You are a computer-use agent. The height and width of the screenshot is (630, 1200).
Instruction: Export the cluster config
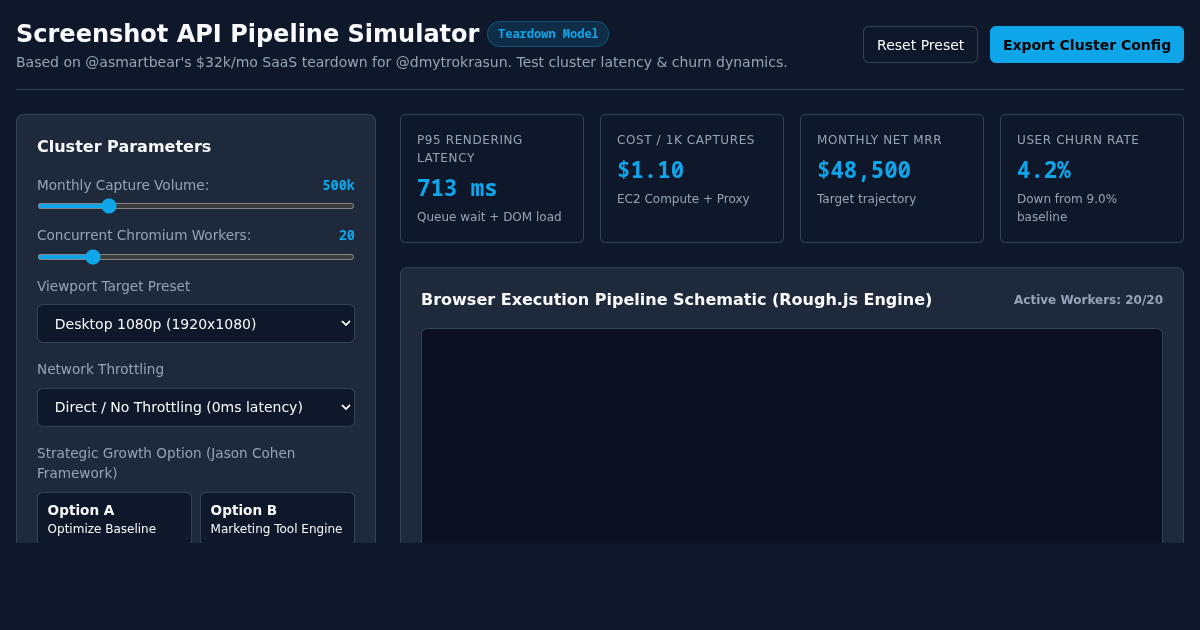(1087, 45)
